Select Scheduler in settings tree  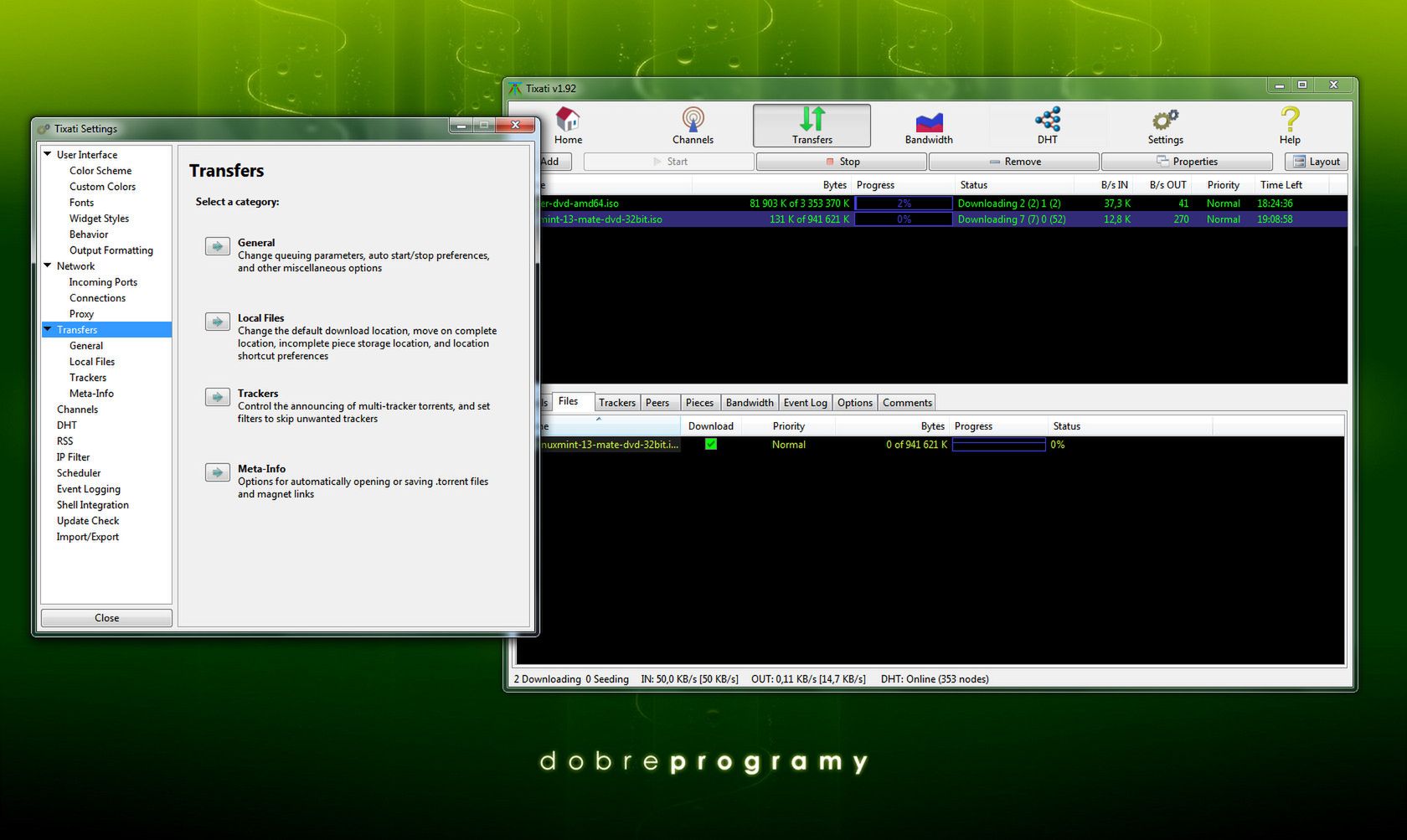coord(79,472)
